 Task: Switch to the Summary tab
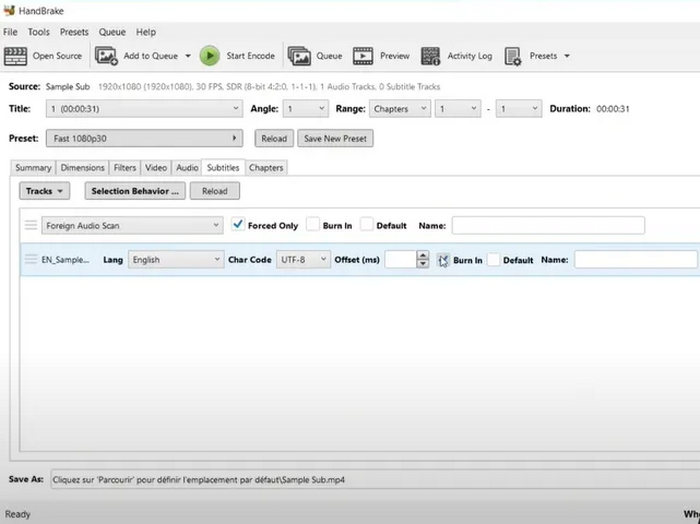(x=33, y=168)
